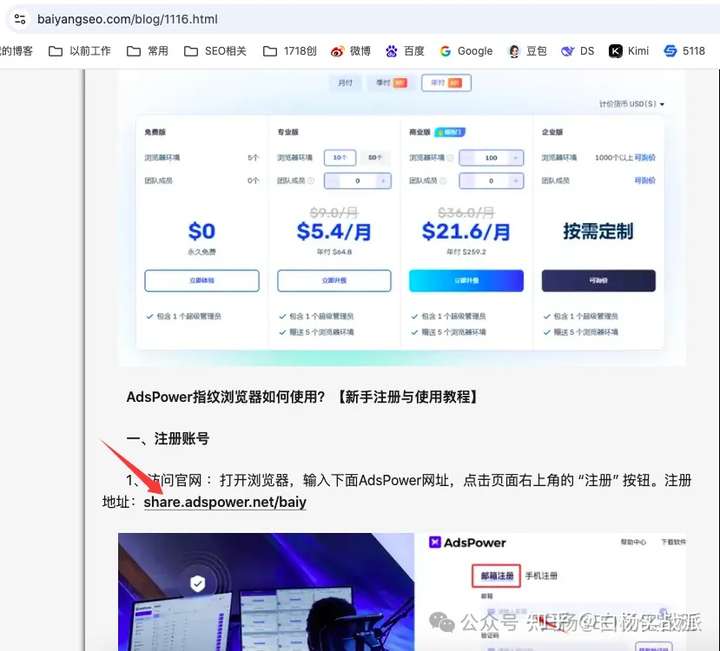Click the upgrade button under $5.4/月

pyautogui.click(x=334, y=281)
